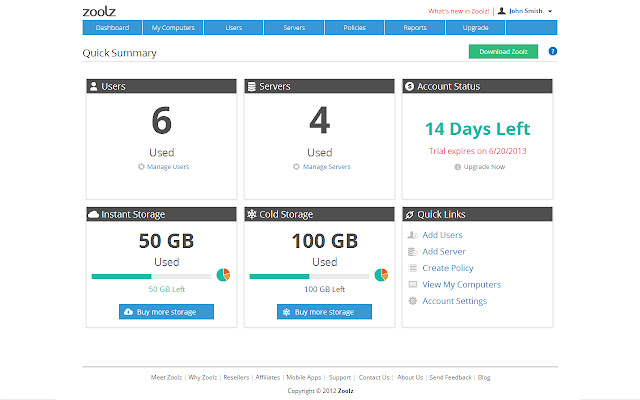Screen dimensions: 640x400
Task: Open the Add Server quick link
Action: 444,252
